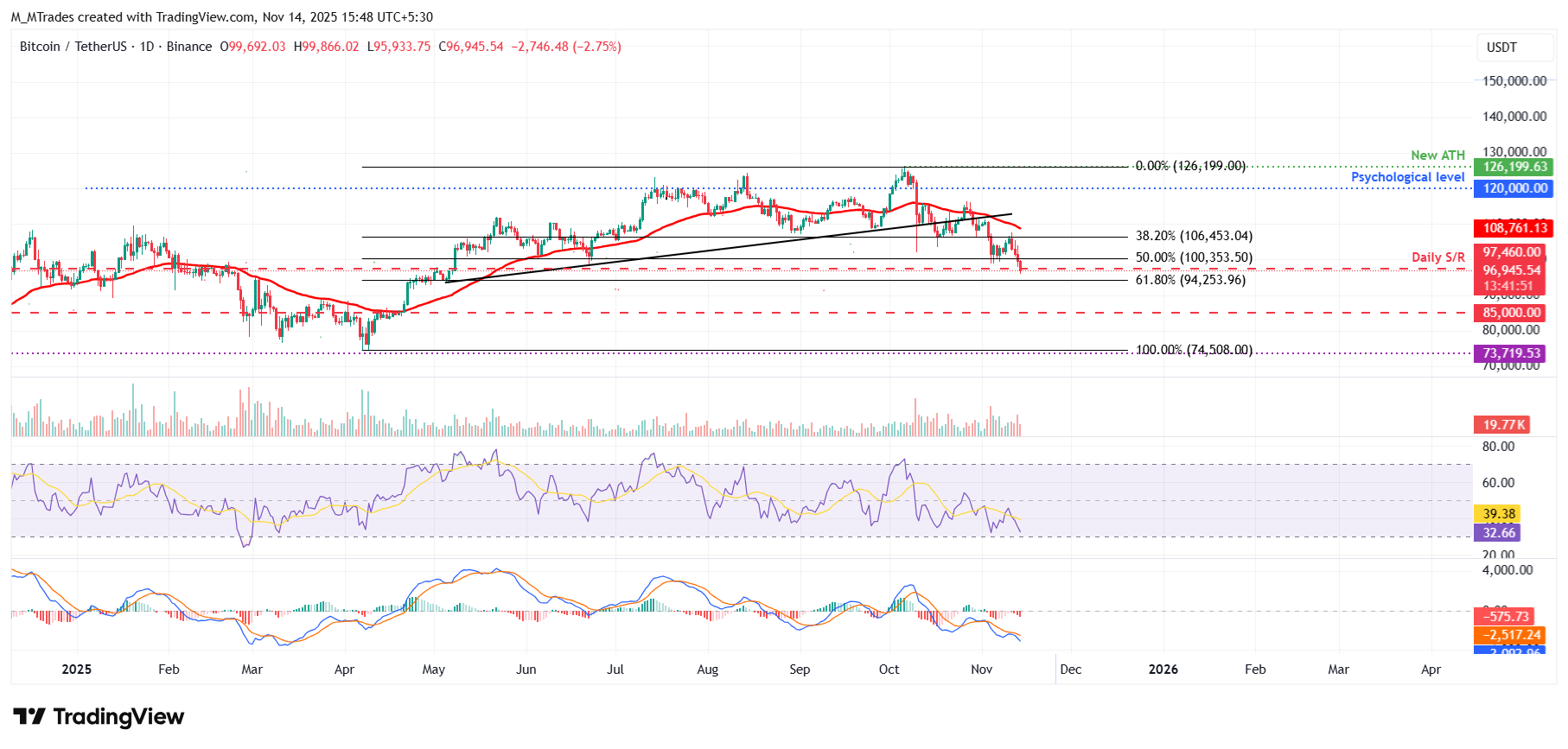
Task: Click the red 97,460.00 Daily S/R tag
Action: [x=1512, y=252]
